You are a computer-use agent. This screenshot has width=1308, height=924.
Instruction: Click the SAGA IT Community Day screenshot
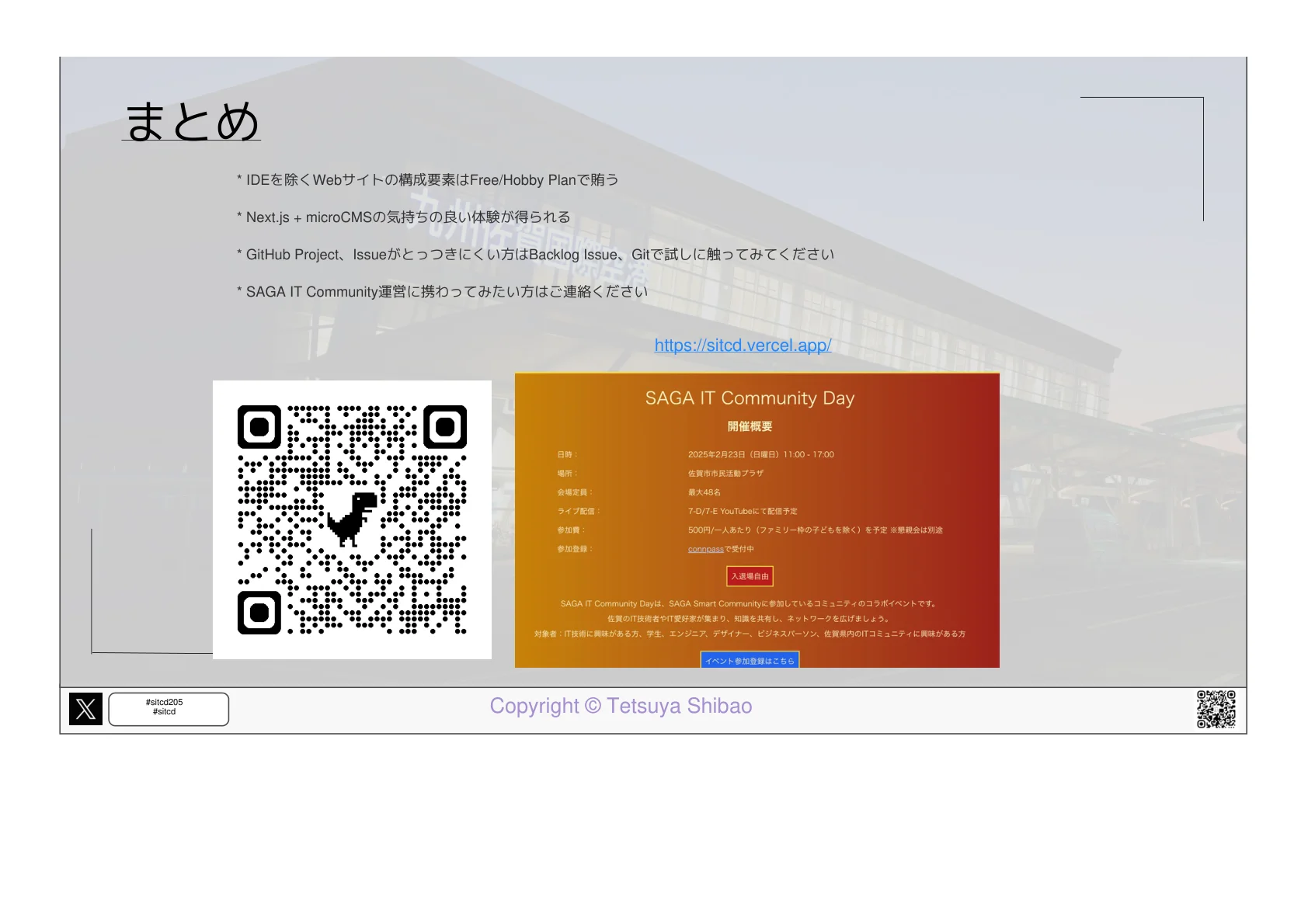pyautogui.click(x=757, y=520)
